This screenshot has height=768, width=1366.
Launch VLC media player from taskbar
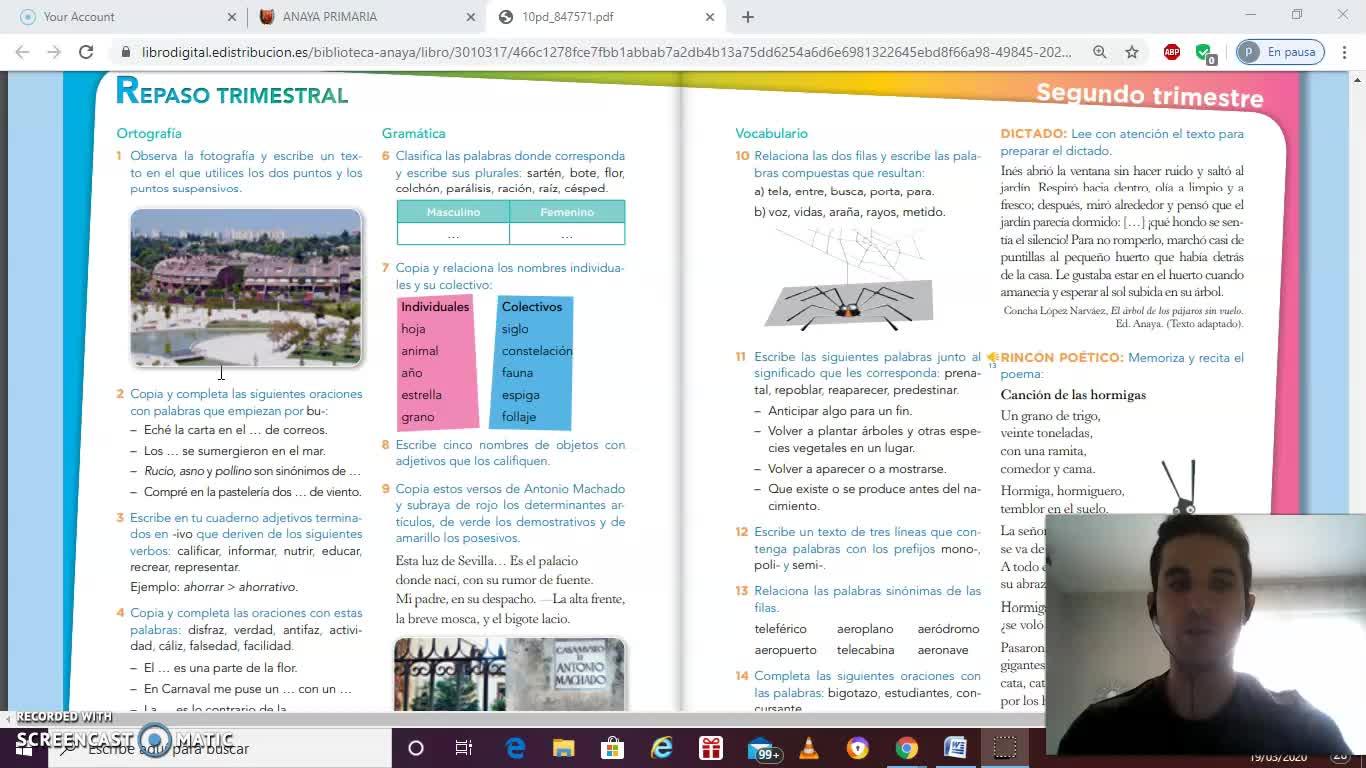click(809, 748)
